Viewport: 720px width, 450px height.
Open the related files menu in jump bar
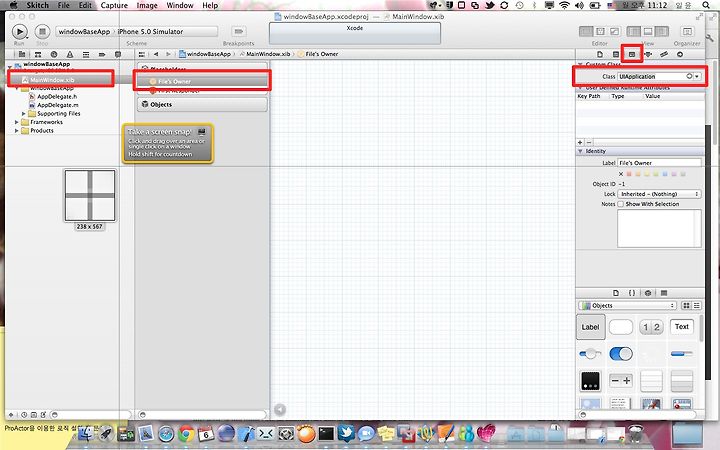tap(141, 54)
